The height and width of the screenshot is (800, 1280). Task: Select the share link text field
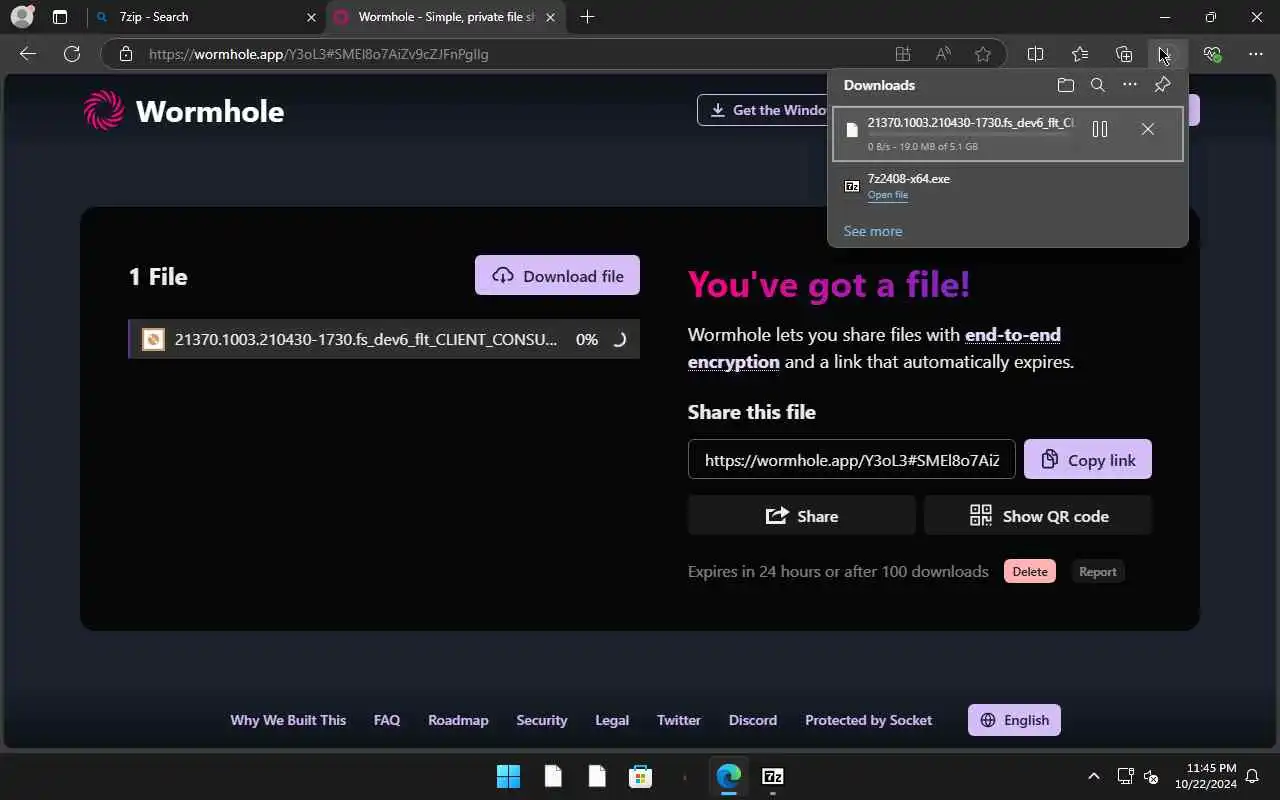pos(852,459)
